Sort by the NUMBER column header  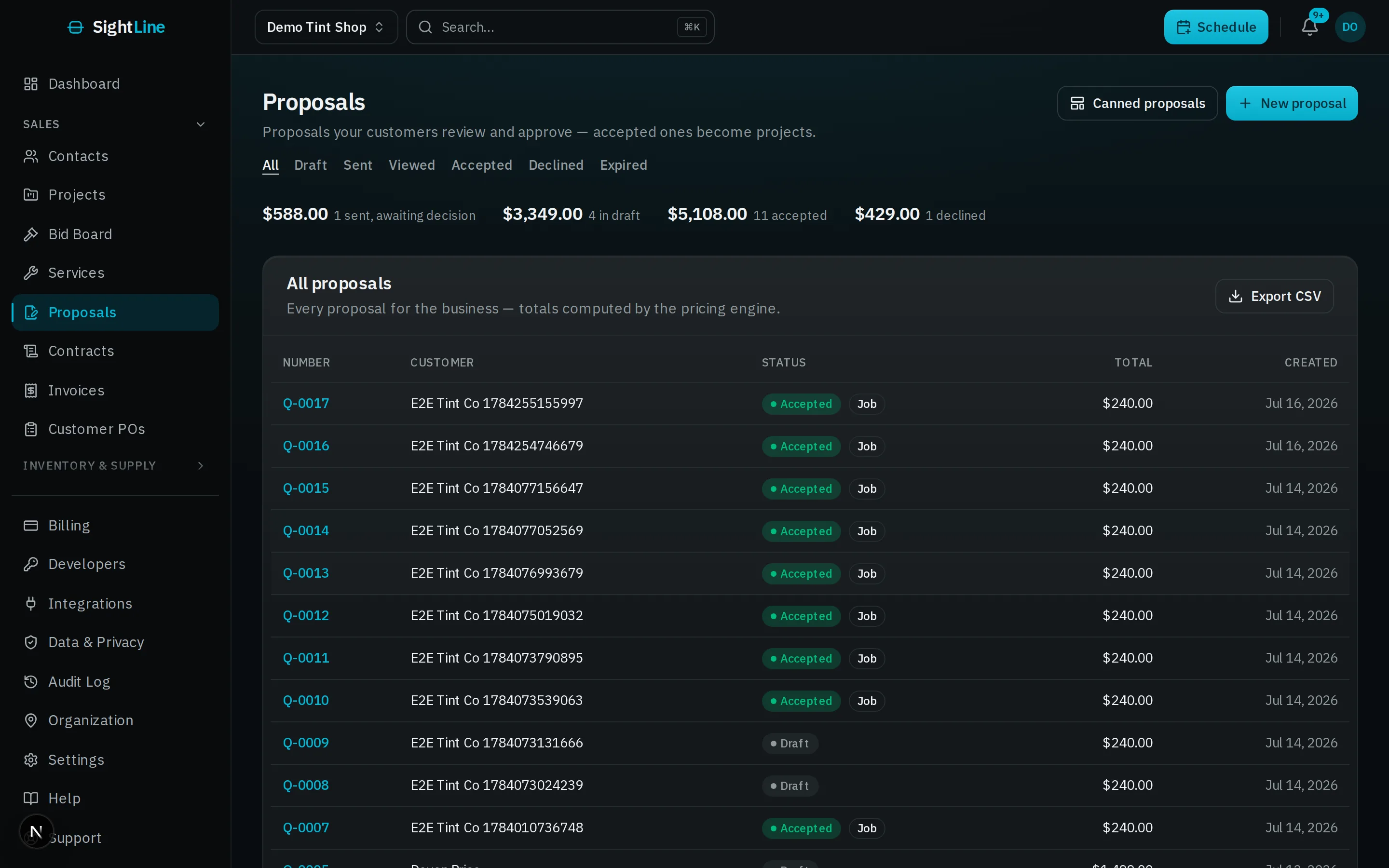click(307, 363)
